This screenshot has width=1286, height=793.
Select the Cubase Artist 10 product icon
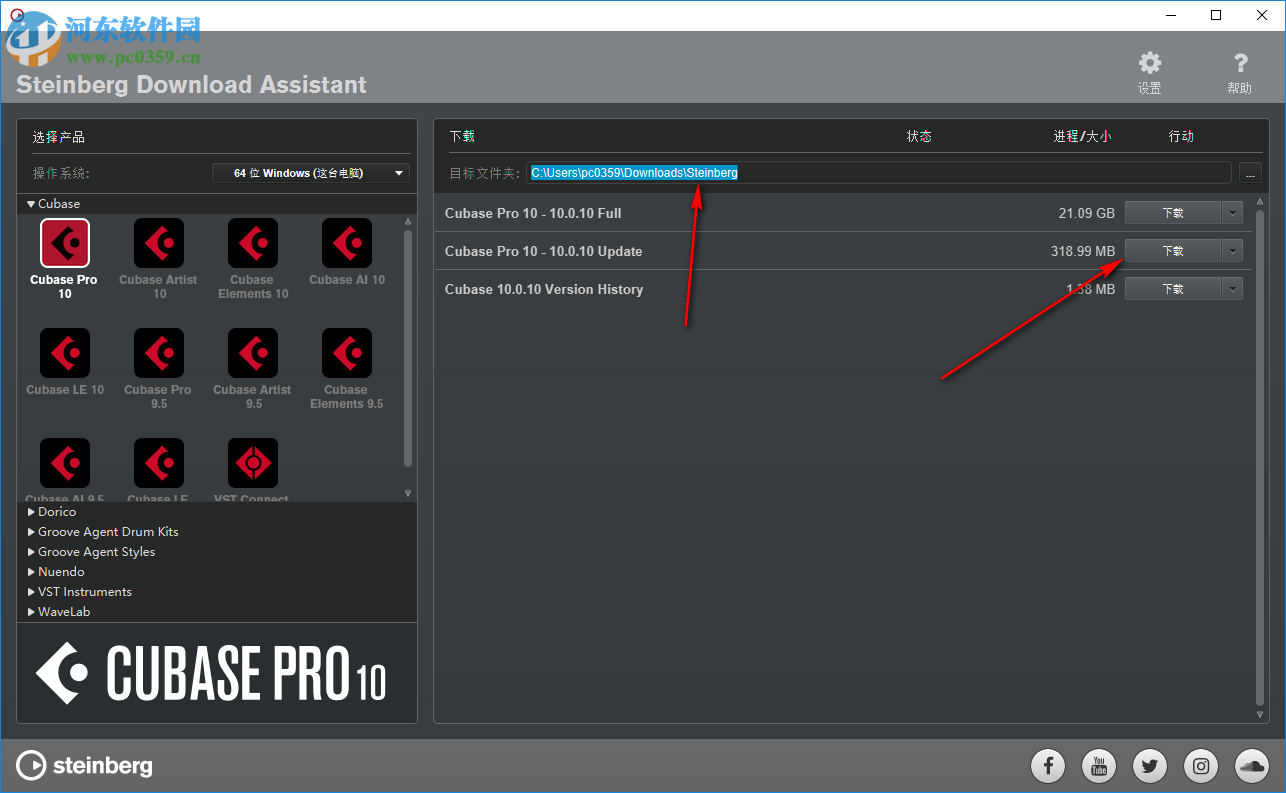click(x=158, y=243)
